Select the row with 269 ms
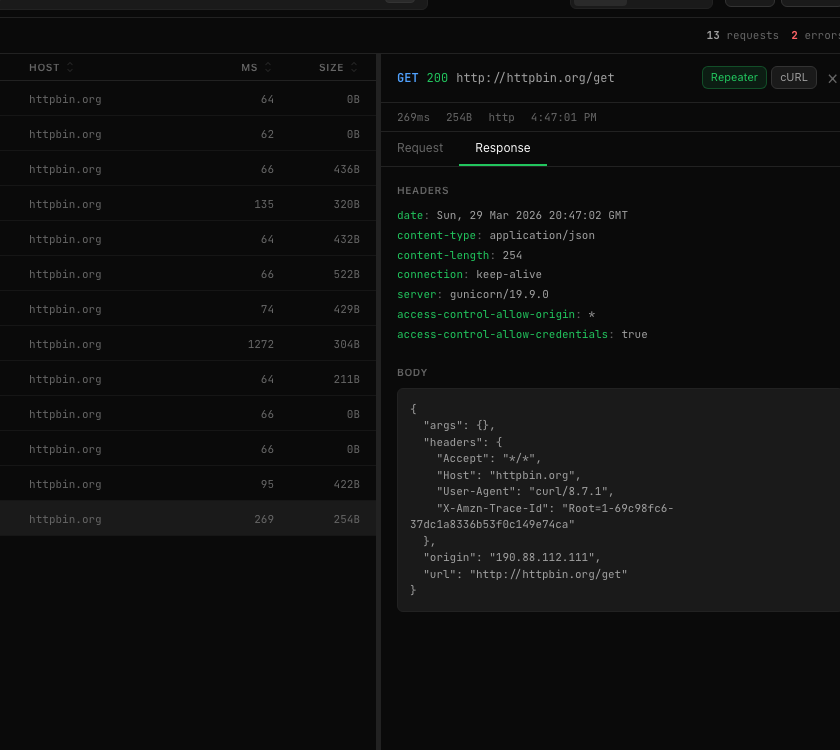840x750 pixels. (x=188, y=519)
